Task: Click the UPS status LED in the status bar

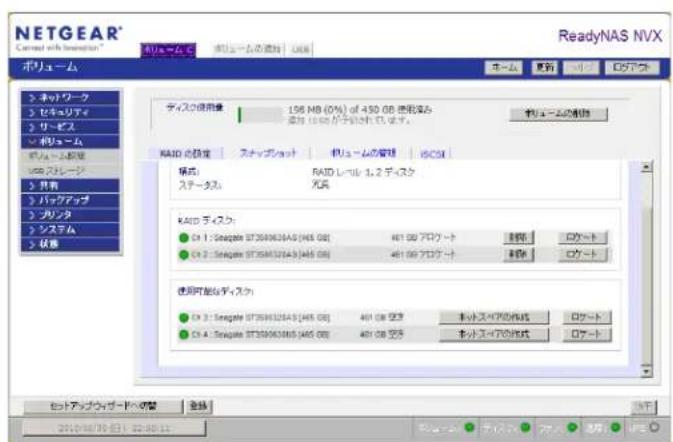Action: pyautogui.click(x=654, y=427)
